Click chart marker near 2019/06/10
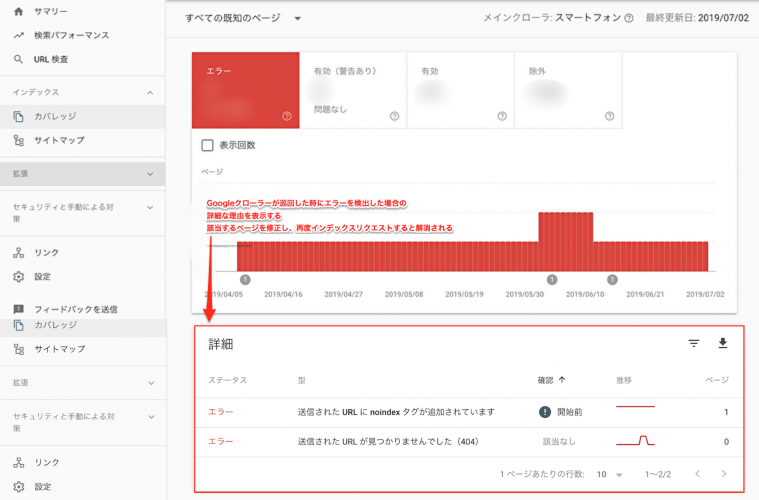This screenshot has height=500, width=759. [x=612, y=279]
